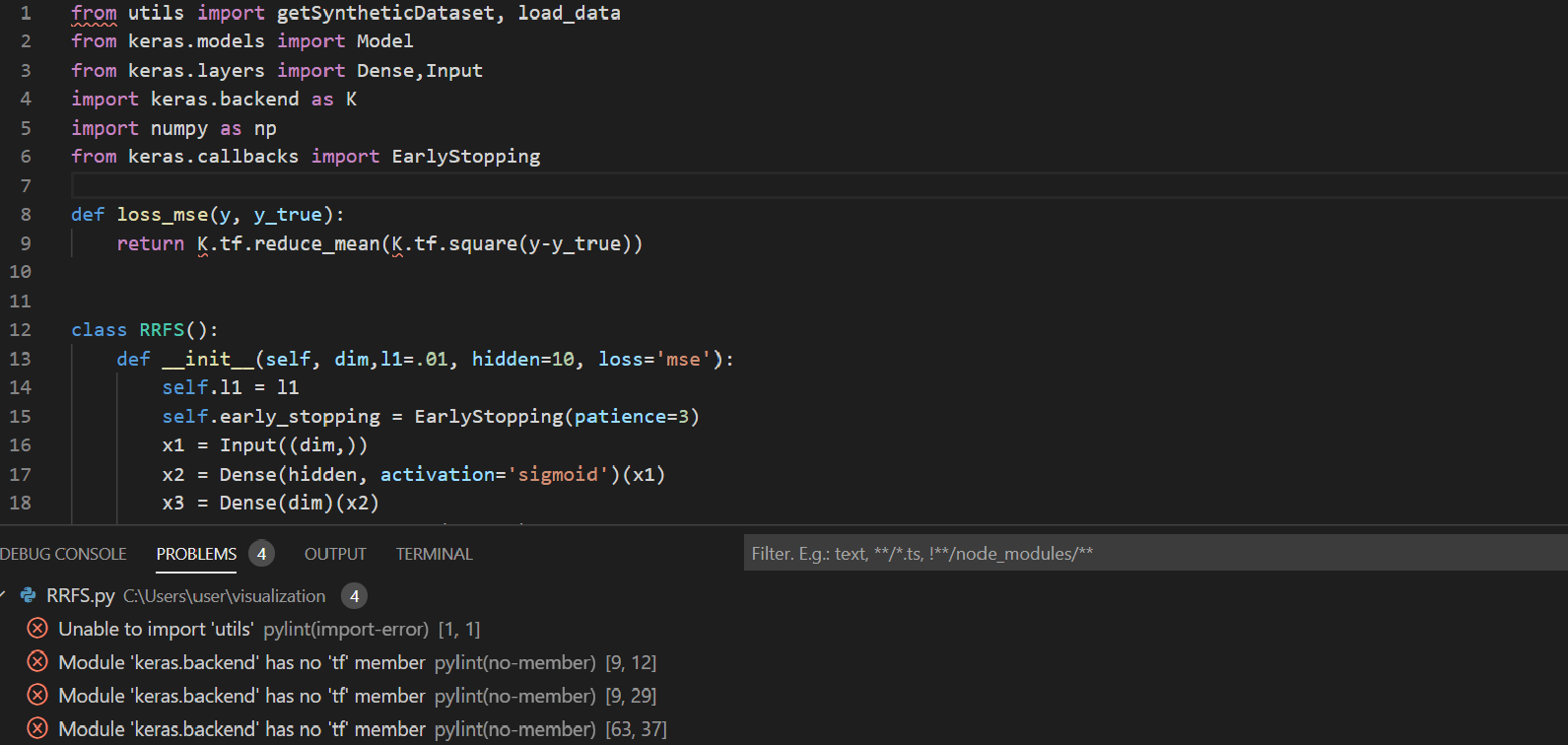Click 'Dense(dim)' on line 18
The width and height of the screenshot is (1568, 745).
pos(277,503)
